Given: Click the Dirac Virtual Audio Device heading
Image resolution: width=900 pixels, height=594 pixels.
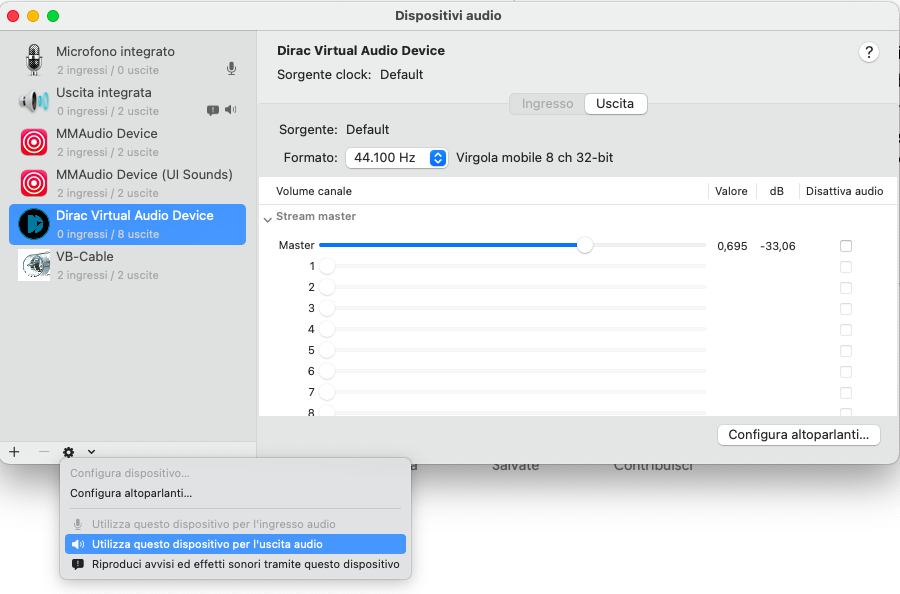Looking at the screenshot, I should point(361,51).
